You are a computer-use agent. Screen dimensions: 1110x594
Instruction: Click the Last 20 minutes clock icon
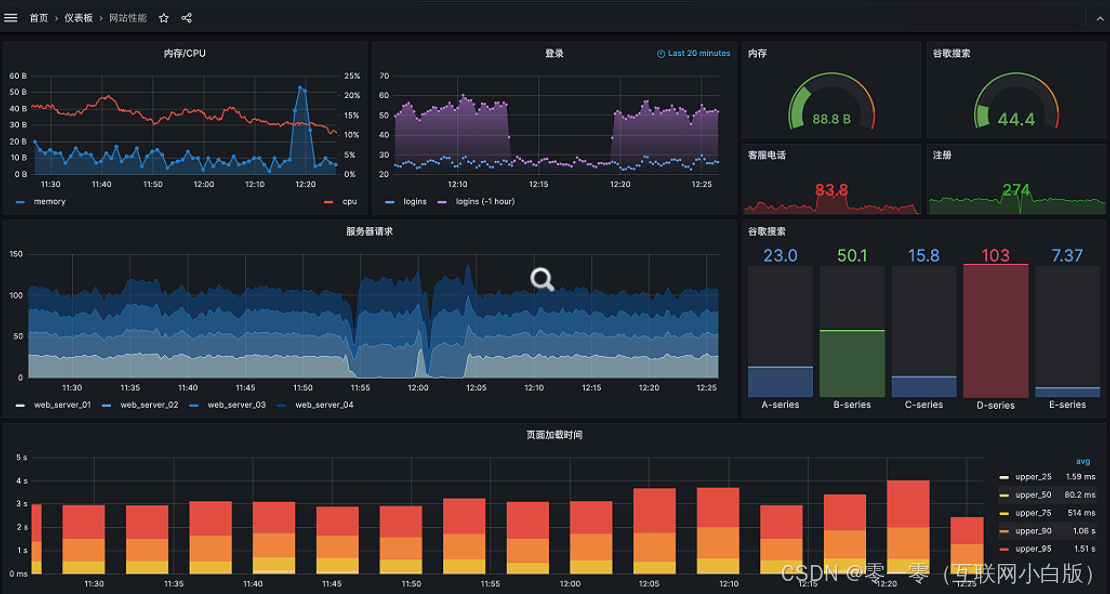coord(661,53)
